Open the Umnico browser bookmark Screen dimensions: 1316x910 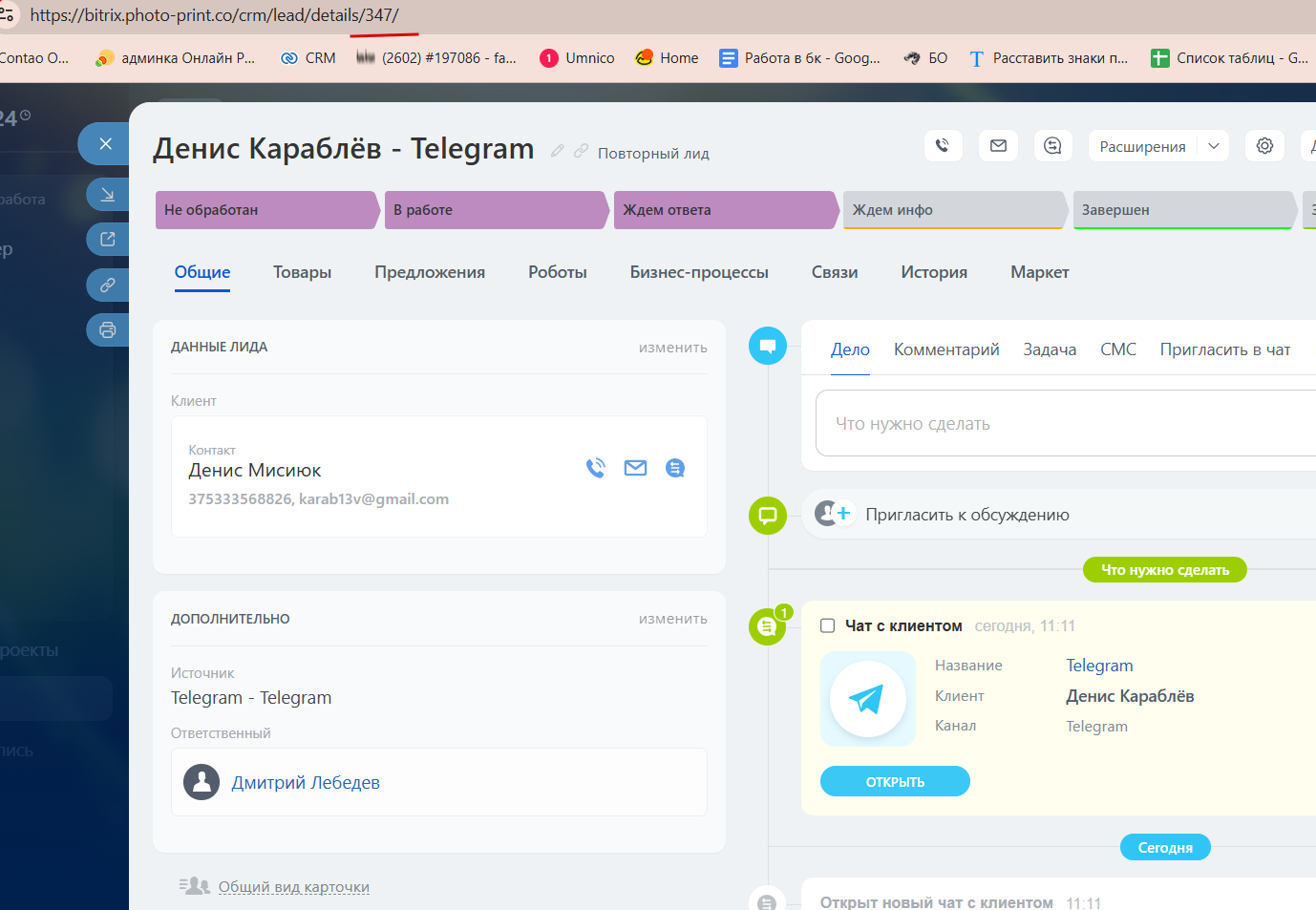click(577, 58)
